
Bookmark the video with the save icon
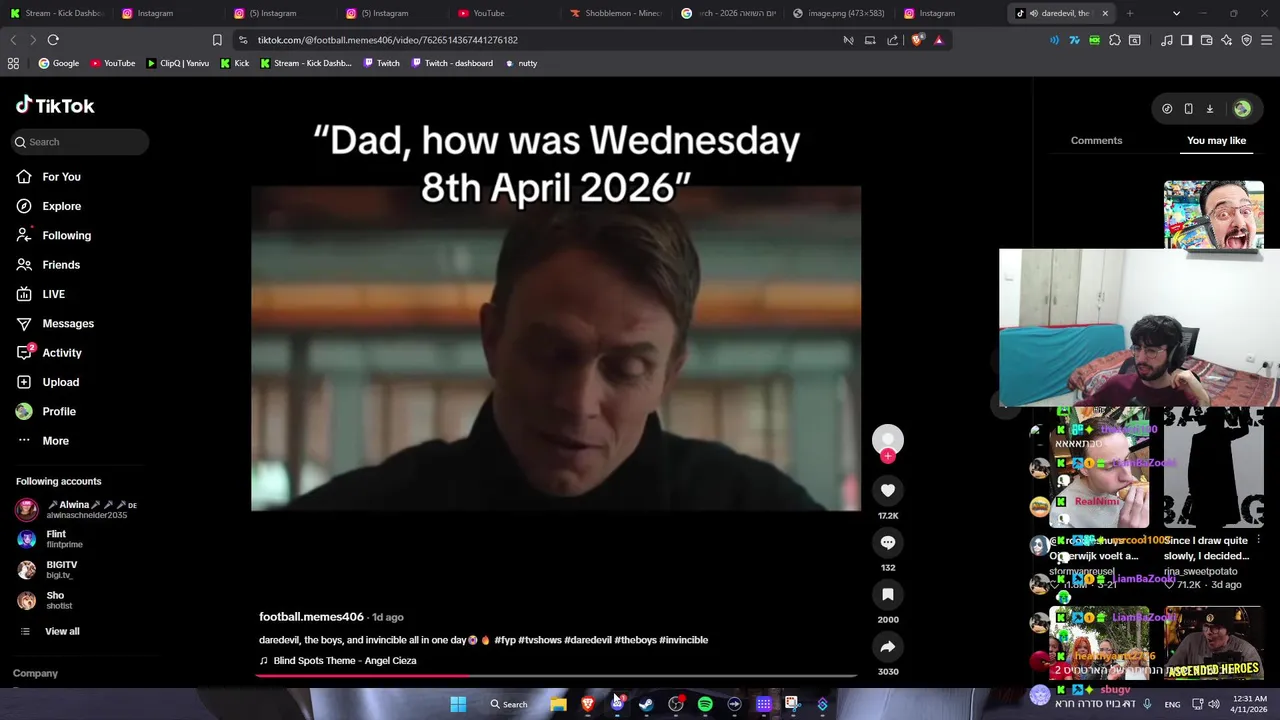887,594
